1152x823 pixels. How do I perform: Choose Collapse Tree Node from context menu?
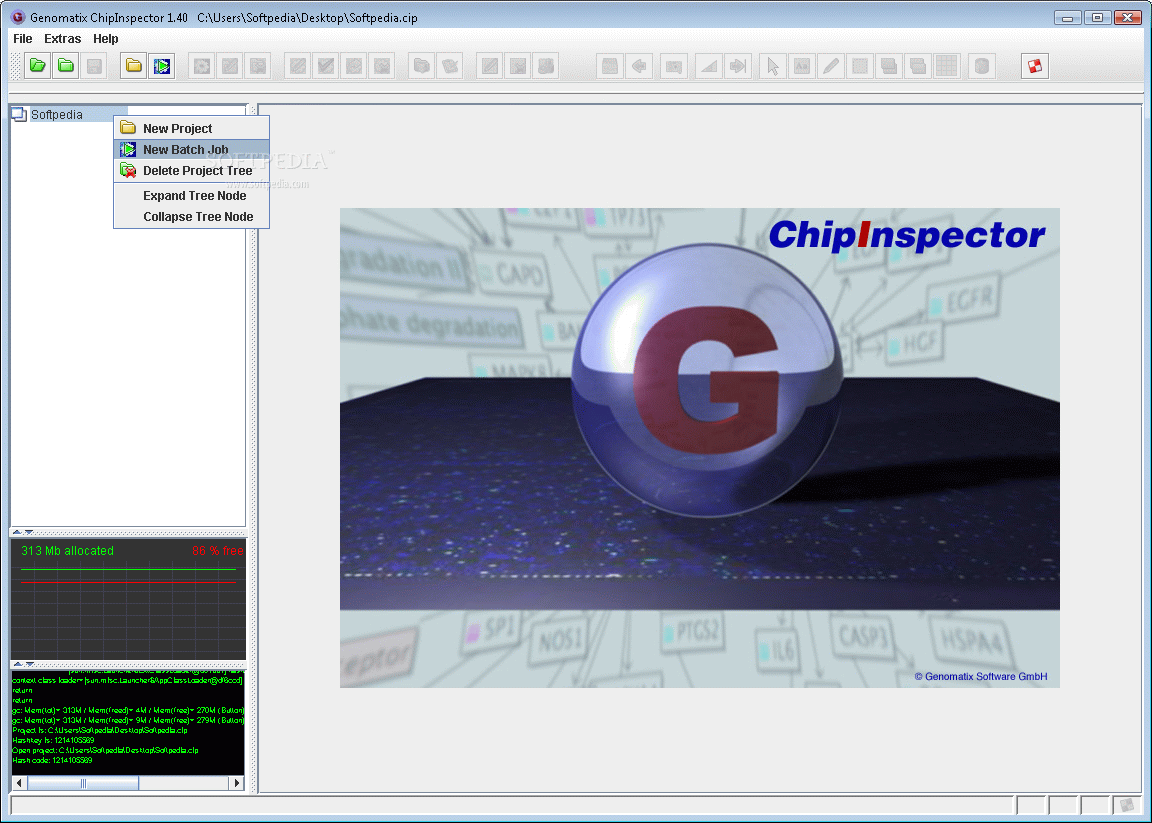(191, 217)
